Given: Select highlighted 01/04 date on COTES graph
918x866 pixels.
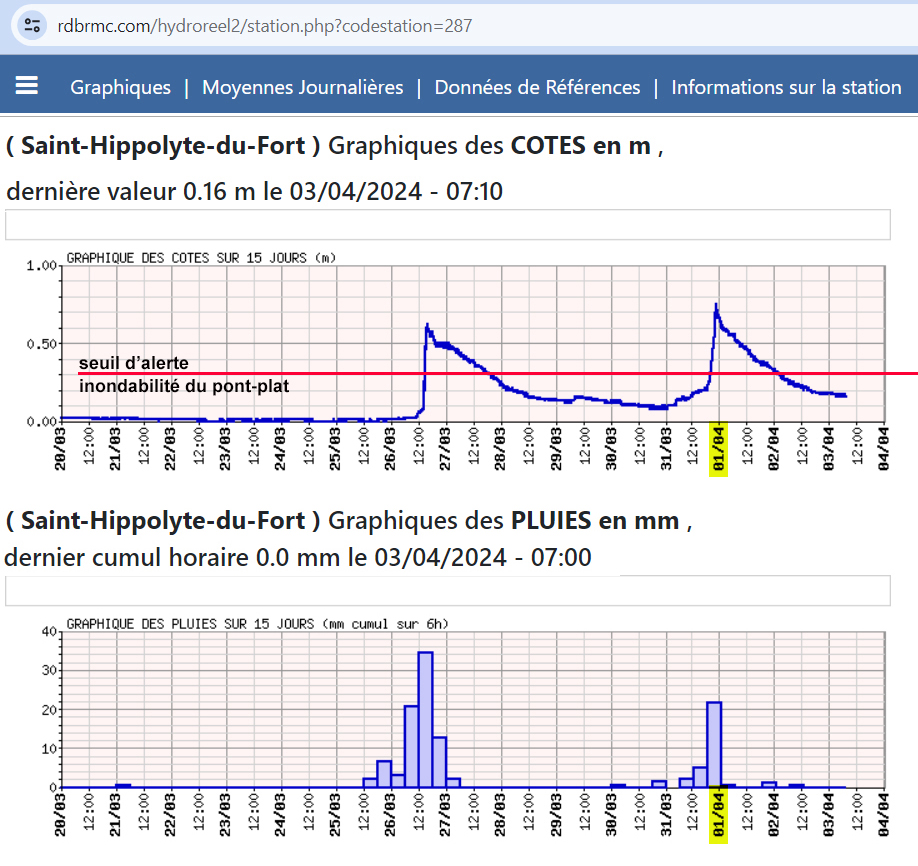Looking at the screenshot, I should coord(718,449).
